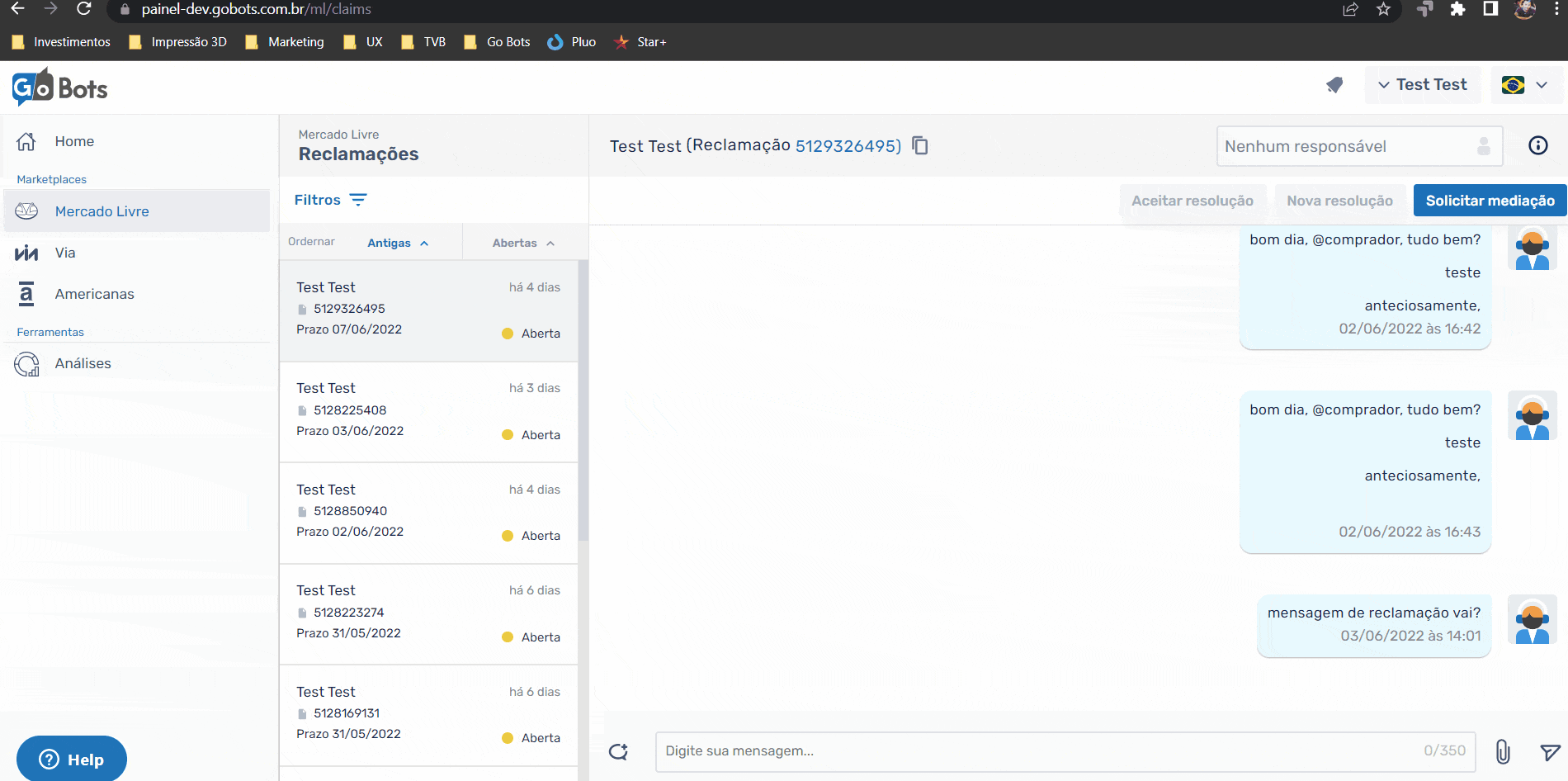Open the TVB bookmark folder
1568x781 pixels.
click(x=423, y=42)
